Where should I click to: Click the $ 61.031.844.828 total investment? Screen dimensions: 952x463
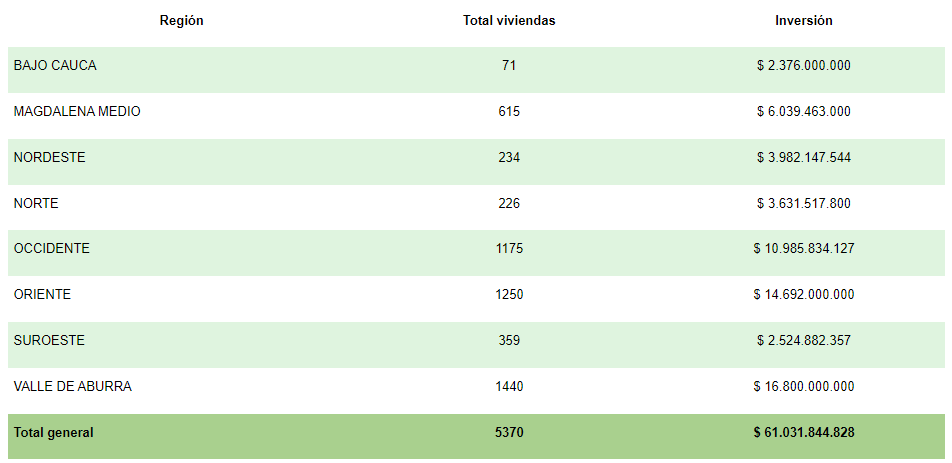click(x=804, y=433)
